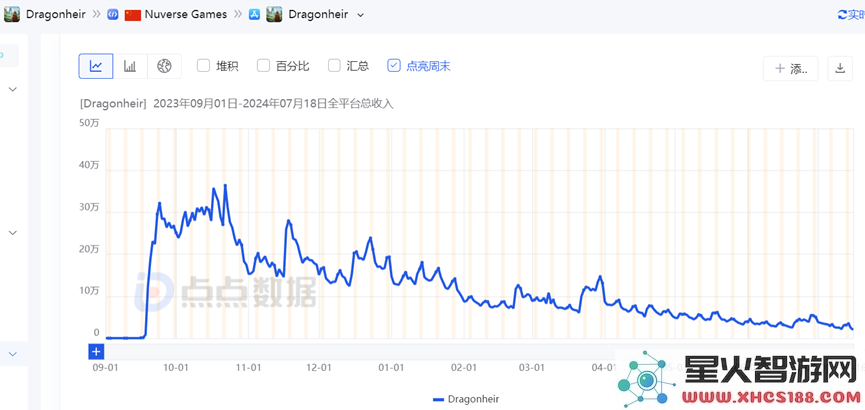Switch to line chart view
The height and width of the screenshot is (410, 865).
point(96,66)
